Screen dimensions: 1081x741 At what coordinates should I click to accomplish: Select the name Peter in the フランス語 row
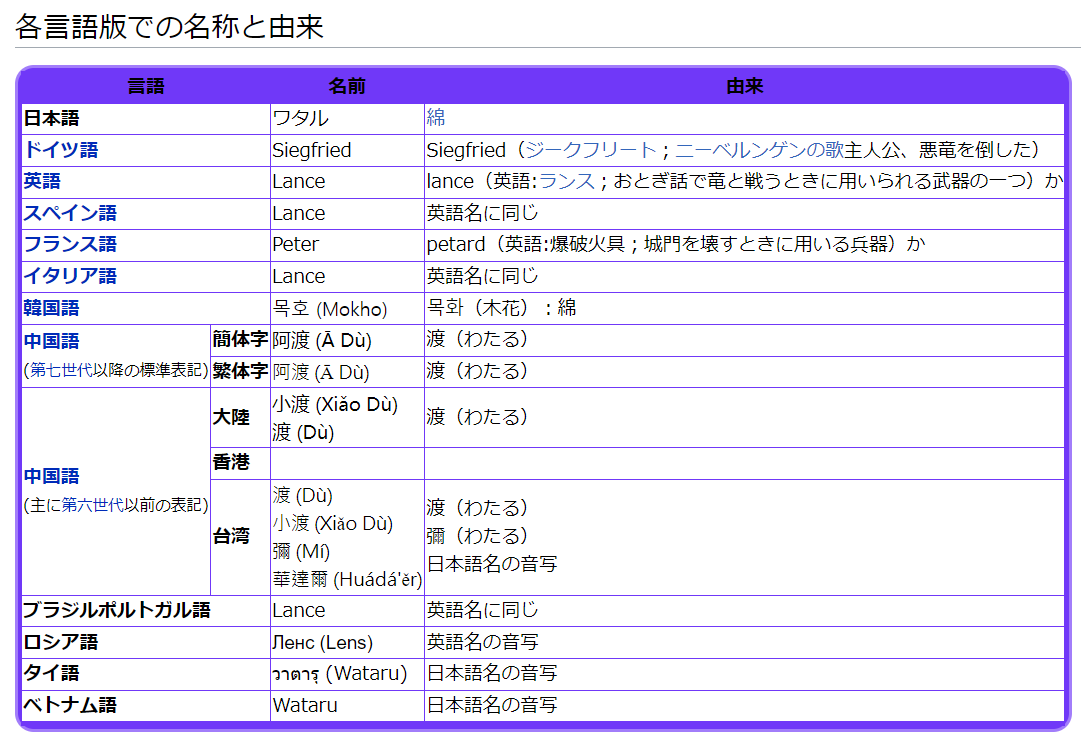pos(296,244)
